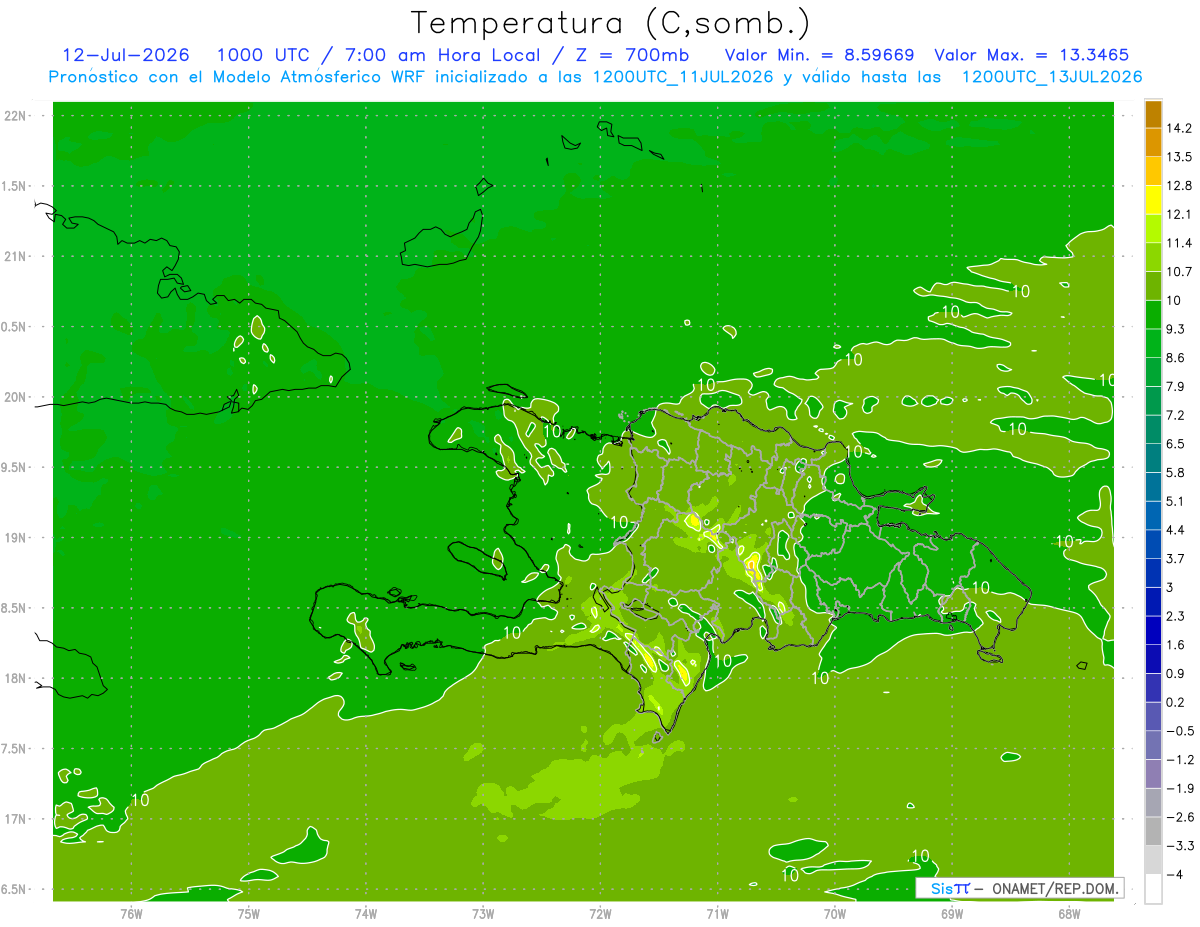This screenshot has width=1200, height=927.
Task: Pick the dark orange swatch above 14.2
Action: [x=1153, y=114]
